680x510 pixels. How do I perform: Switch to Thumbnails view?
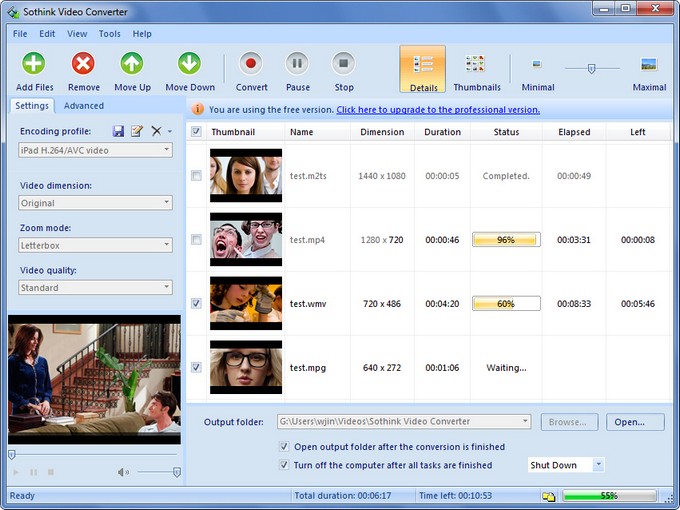click(476, 65)
